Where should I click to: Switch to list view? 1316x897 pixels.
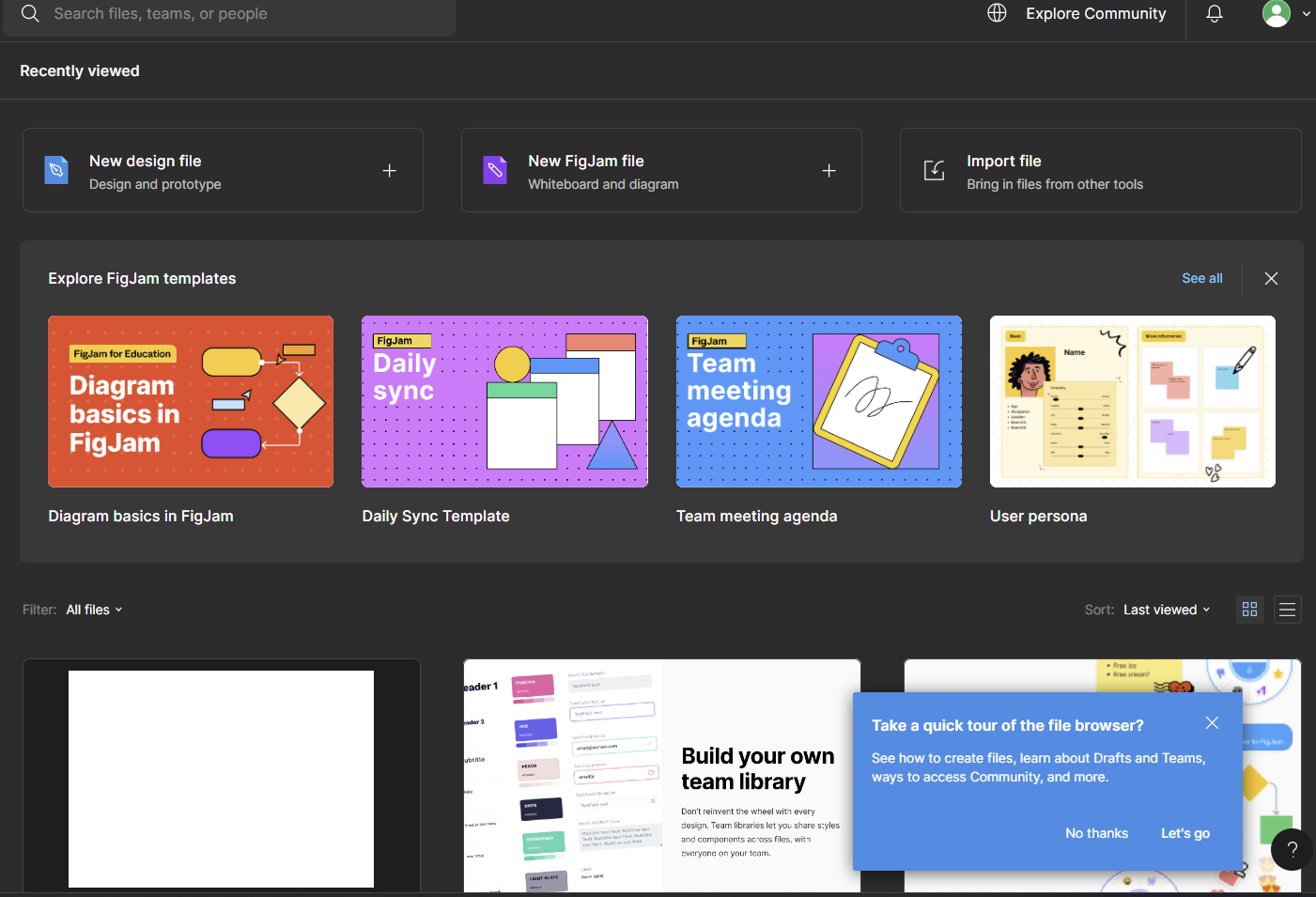pyautogui.click(x=1288, y=610)
